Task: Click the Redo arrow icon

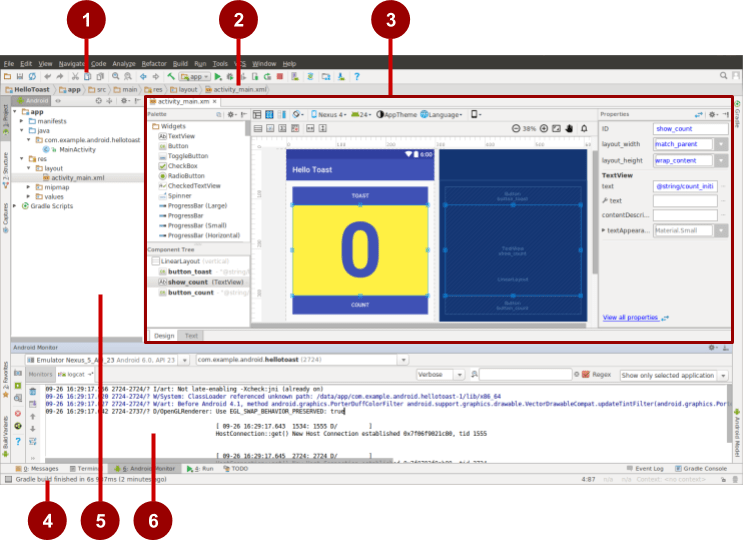Action: pos(59,76)
